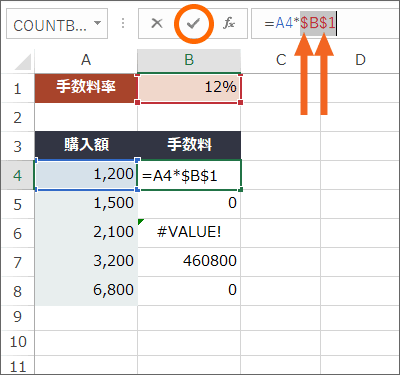The image size is (400, 375).
Task: Select column B header
Action: (x=189, y=60)
